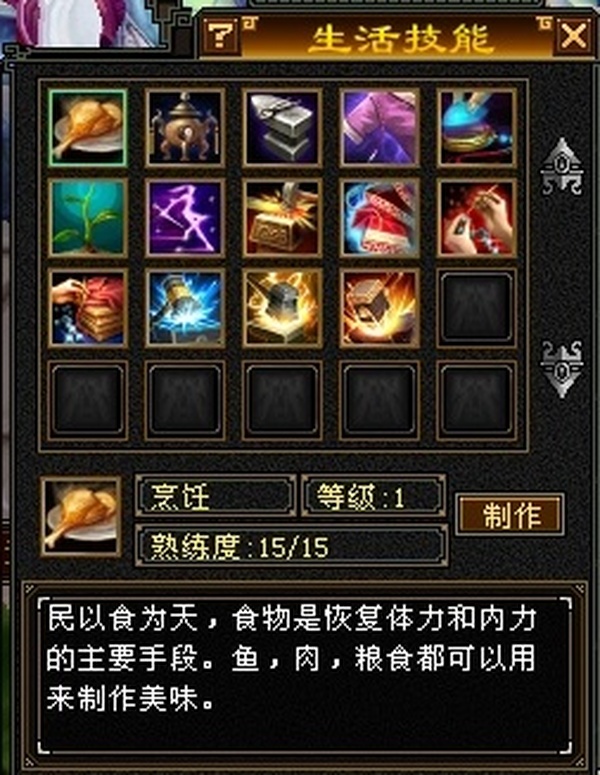This screenshot has width=600, height=775.
Task: Select the hands threading beads skill icon
Action: click(477, 218)
